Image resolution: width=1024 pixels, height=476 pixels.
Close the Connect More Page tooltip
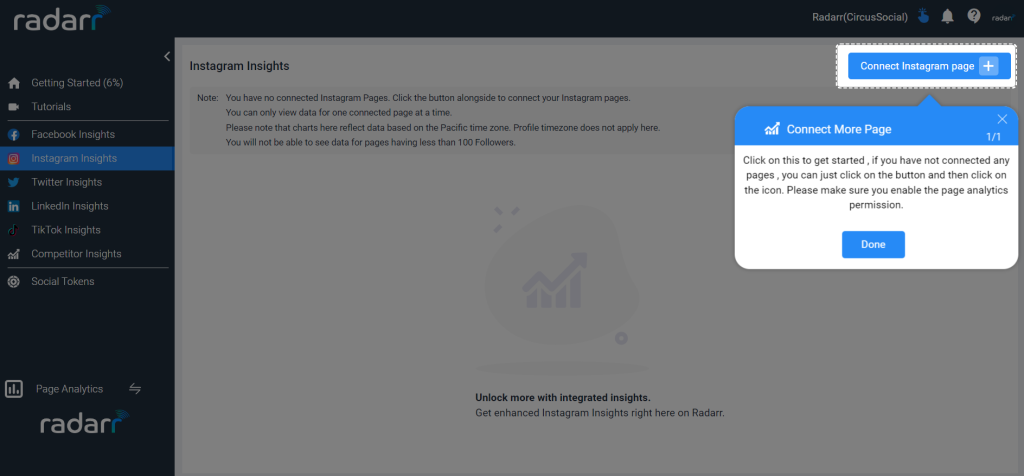[x=1002, y=119]
